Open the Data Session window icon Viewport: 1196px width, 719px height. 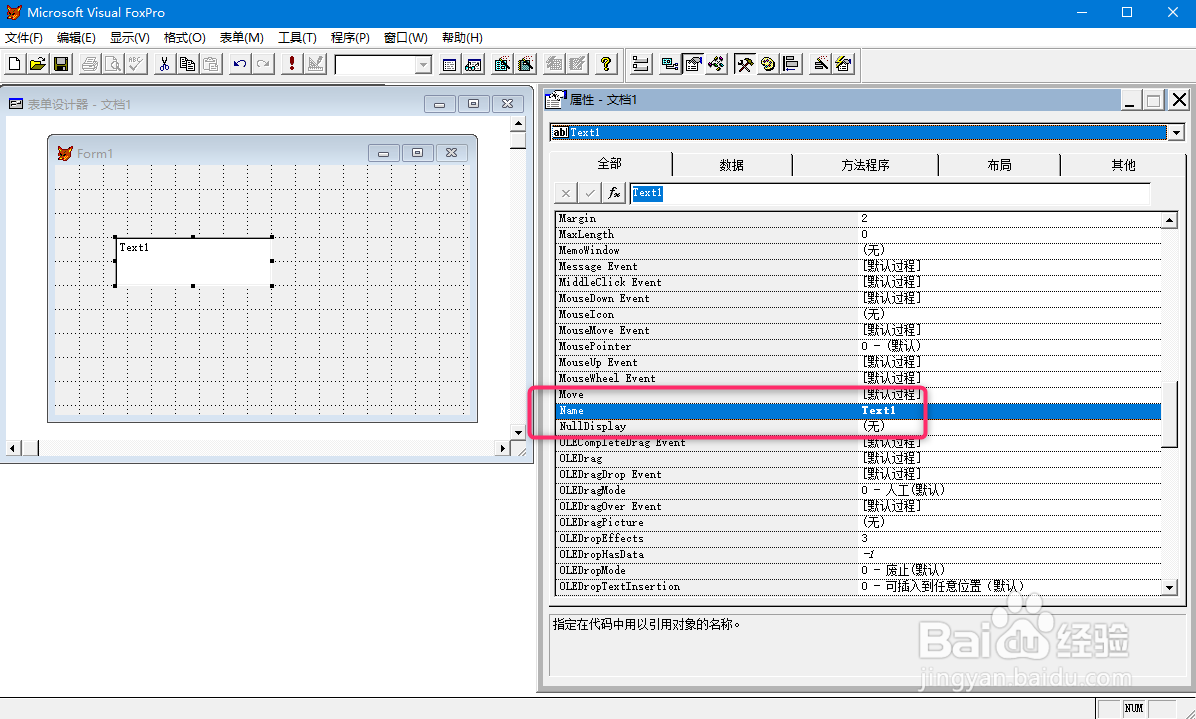(x=473, y=65)
